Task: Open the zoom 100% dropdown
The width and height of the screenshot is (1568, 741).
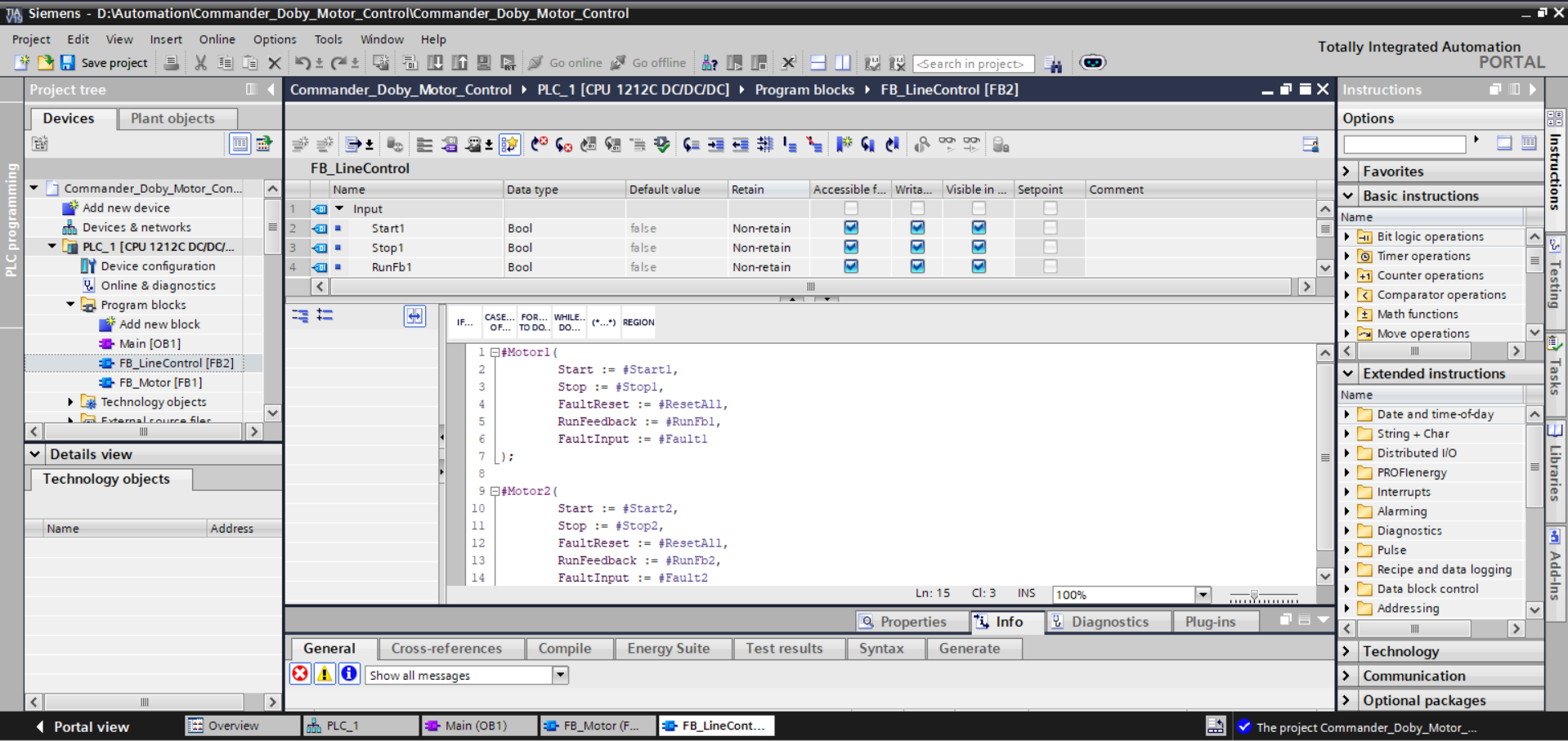Action: [x=1203, y=594]
